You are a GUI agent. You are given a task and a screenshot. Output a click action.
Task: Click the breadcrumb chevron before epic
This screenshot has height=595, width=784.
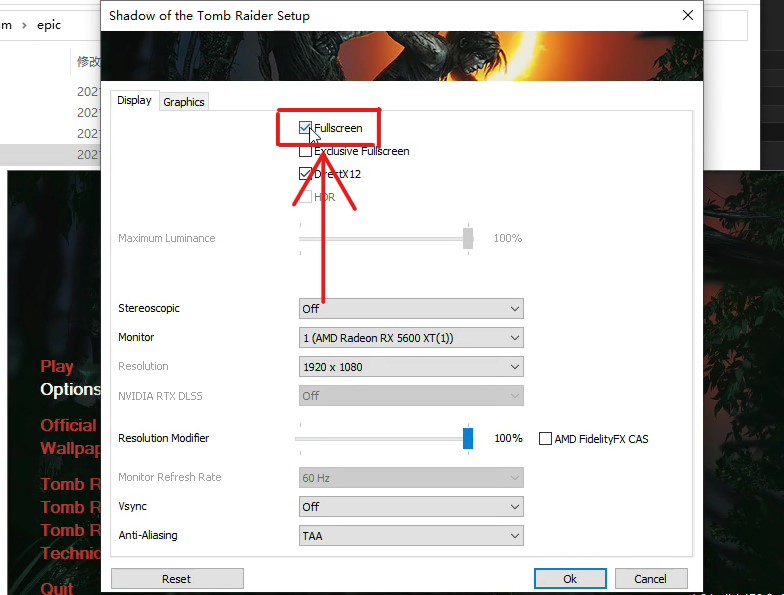24,25
